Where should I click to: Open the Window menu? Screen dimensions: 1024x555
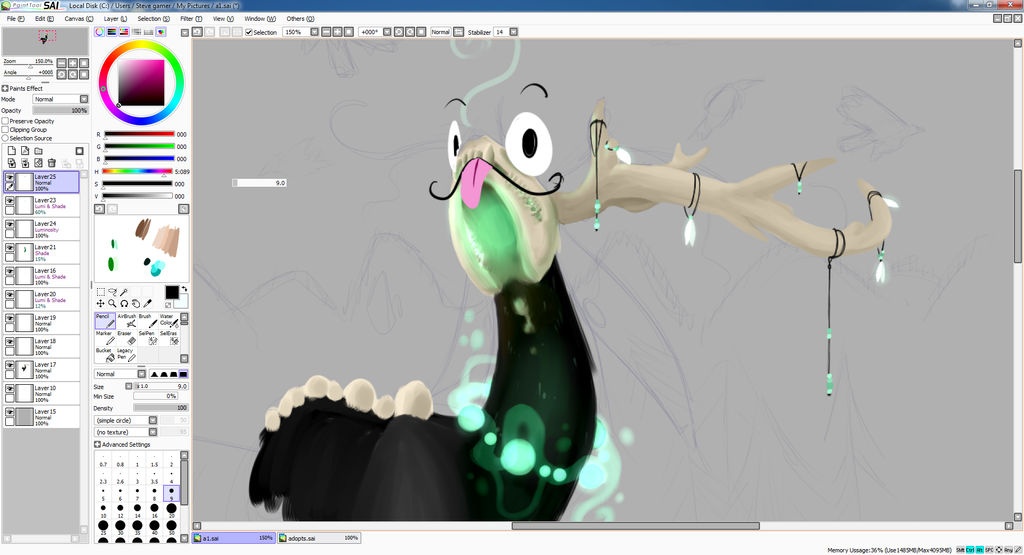[260, 19]
